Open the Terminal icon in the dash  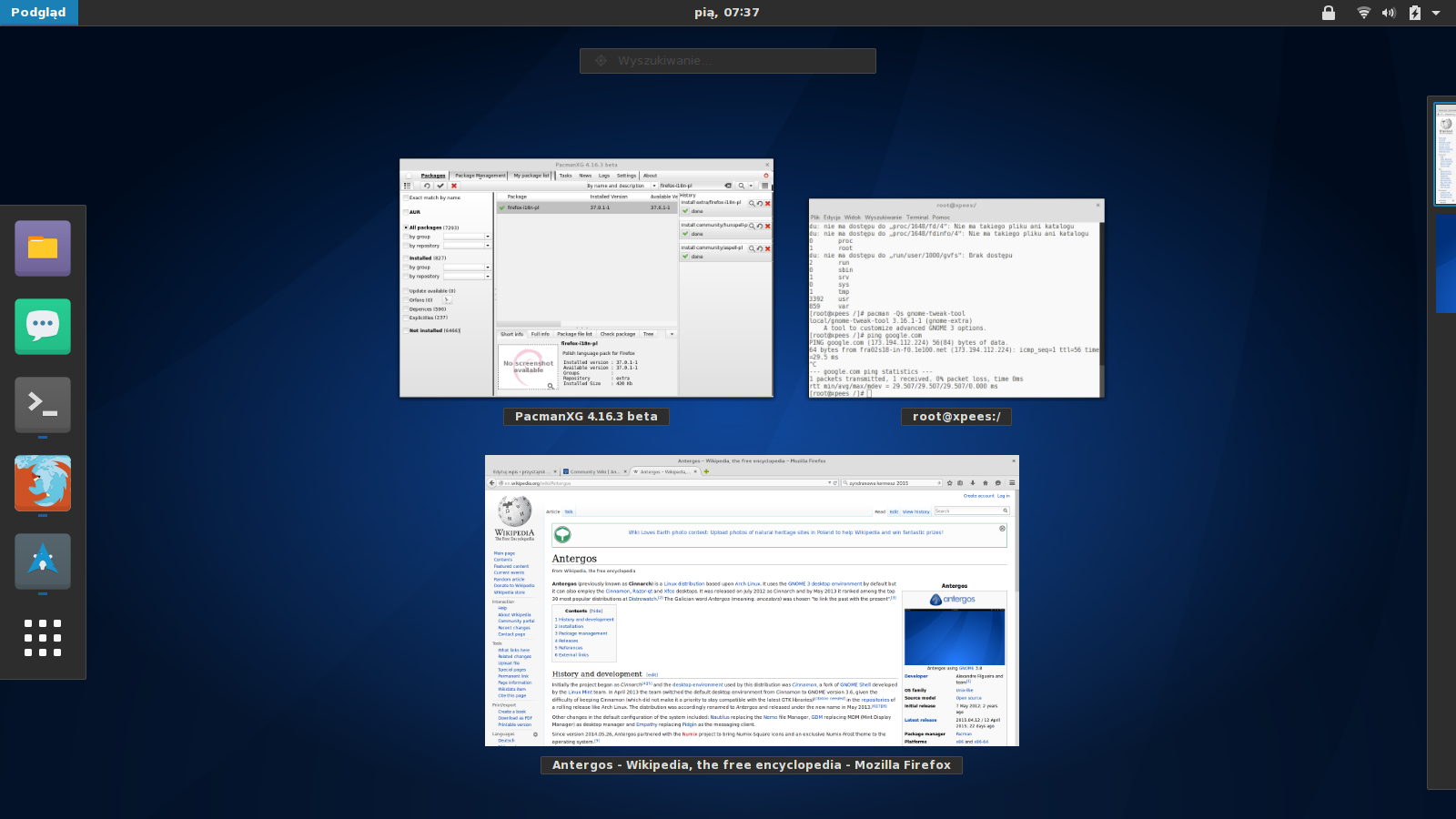[x=43, y=405]
